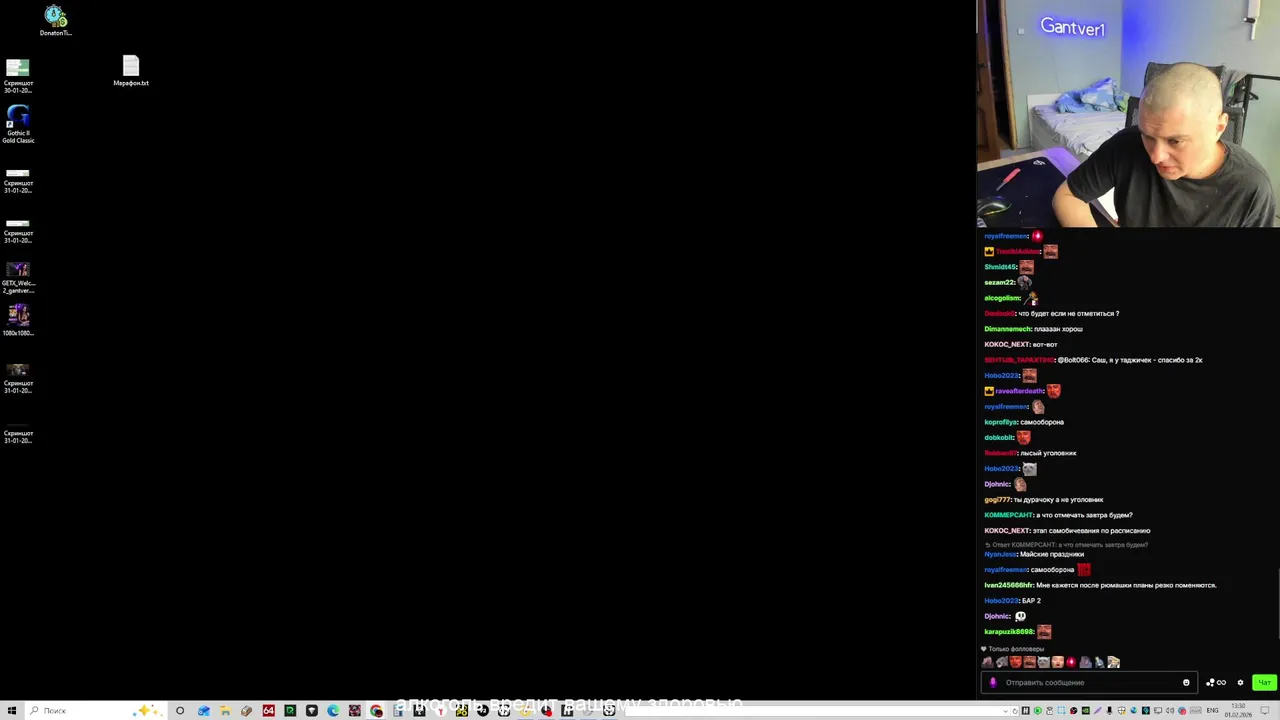Open the NVIDIA tray icon
Screen dimensions: 1280x720
pos(1085,711)
